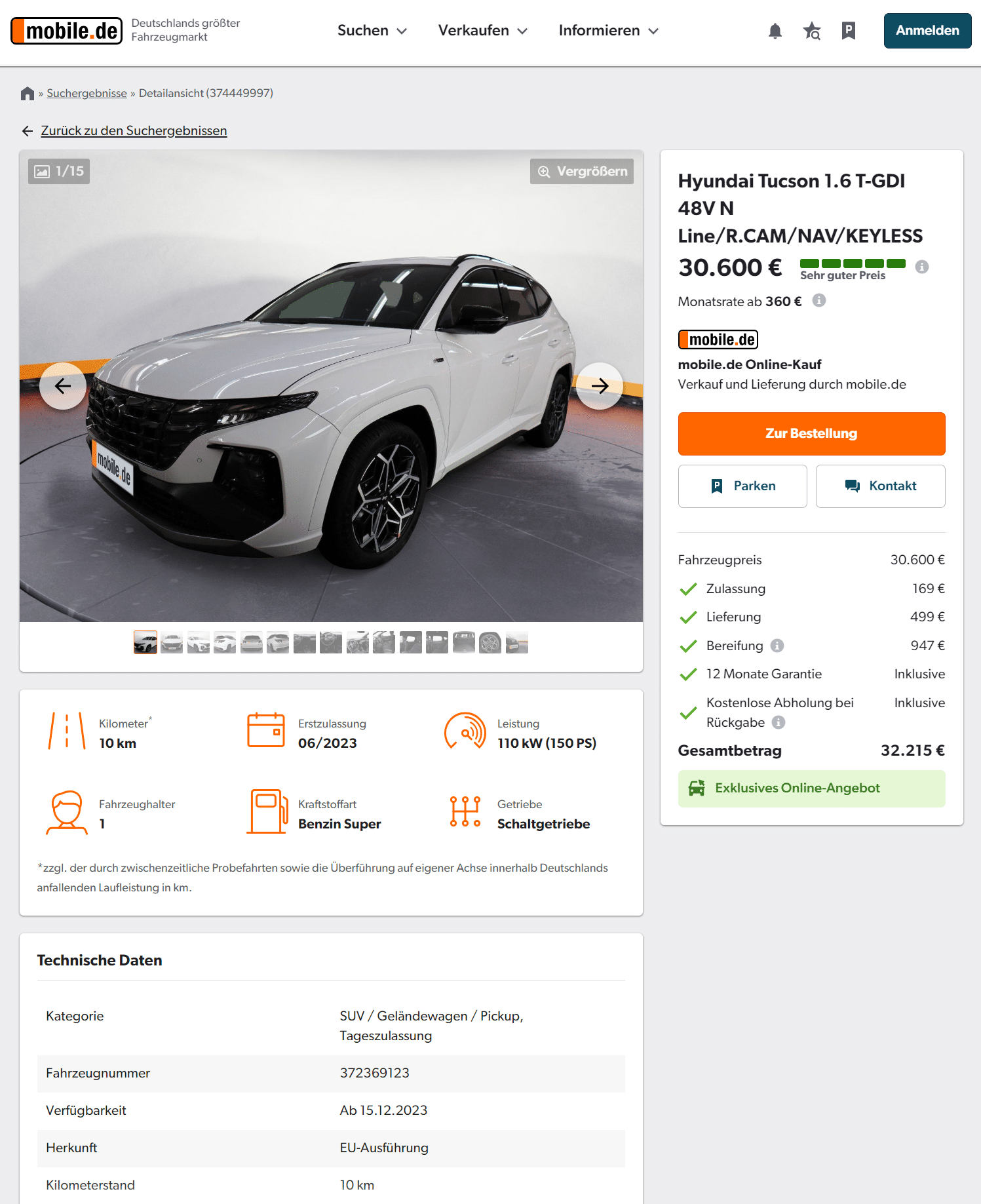Expand the Verkaufen dropdown menu

point(482,31)
